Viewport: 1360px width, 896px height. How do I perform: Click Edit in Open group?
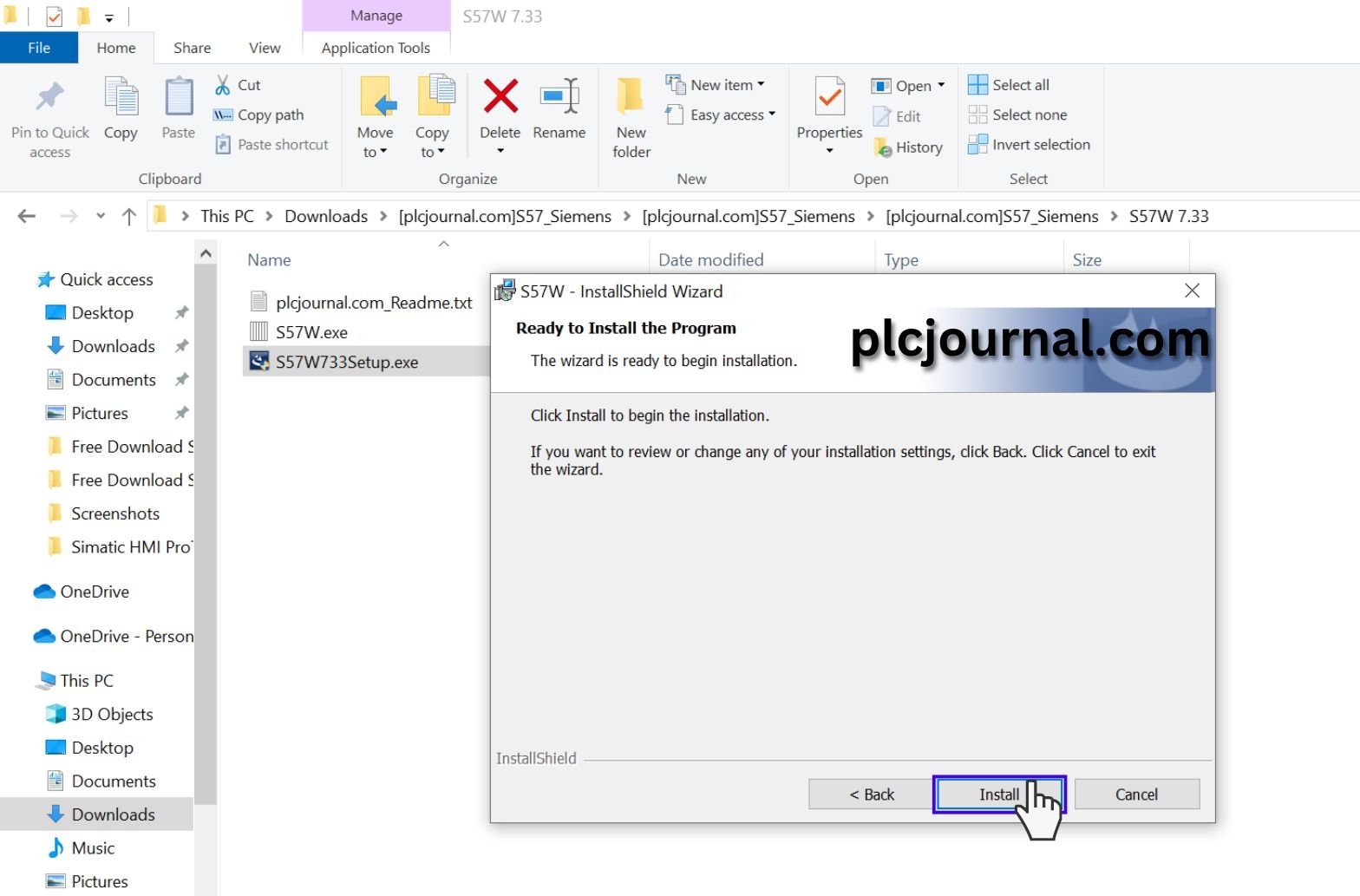(898, 116)
